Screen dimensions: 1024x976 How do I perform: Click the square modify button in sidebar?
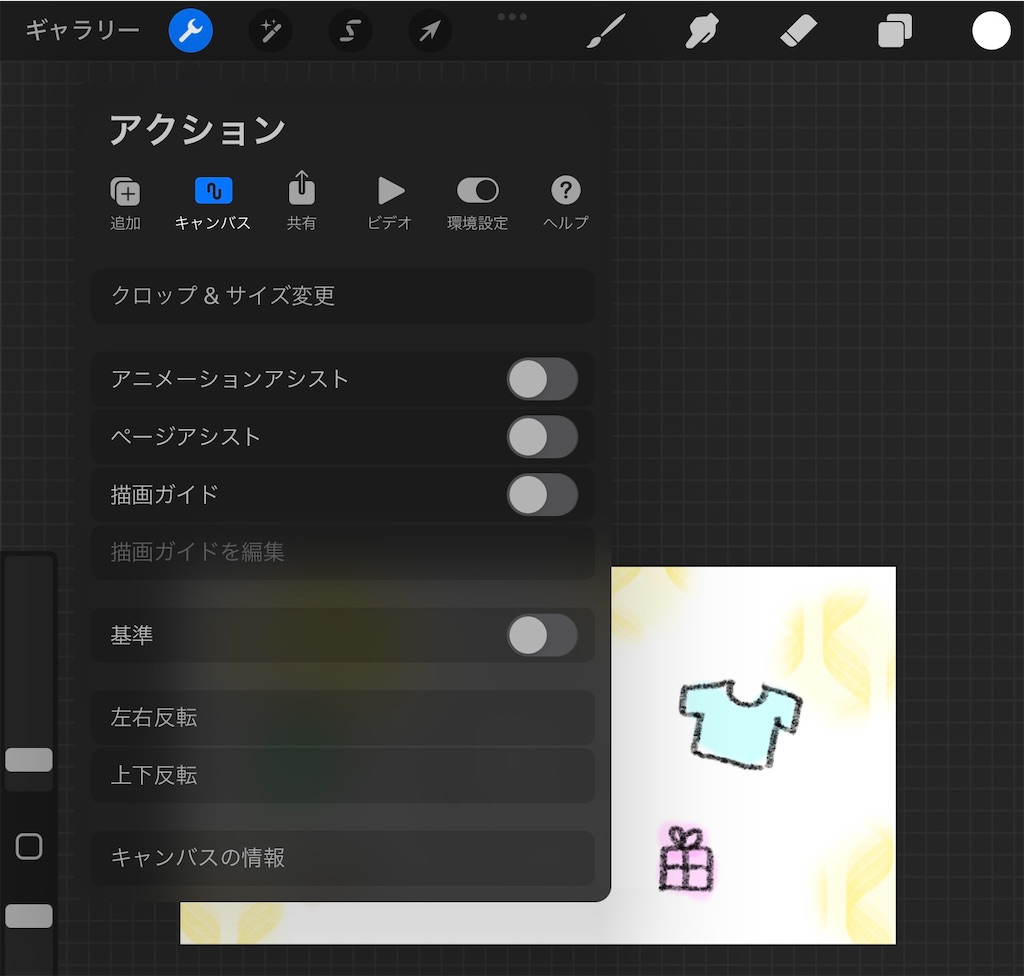pyautogui.click(x=29, y=846)
